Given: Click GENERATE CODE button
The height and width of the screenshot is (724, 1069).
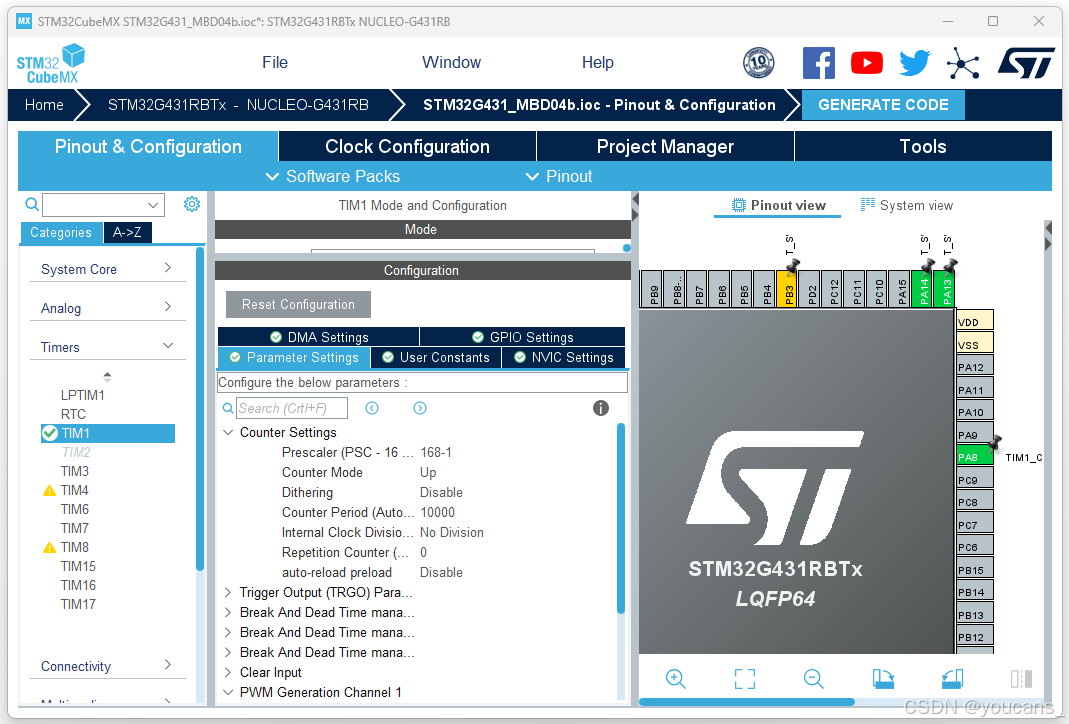Looking at the screenshot, I should click(883, 104).
